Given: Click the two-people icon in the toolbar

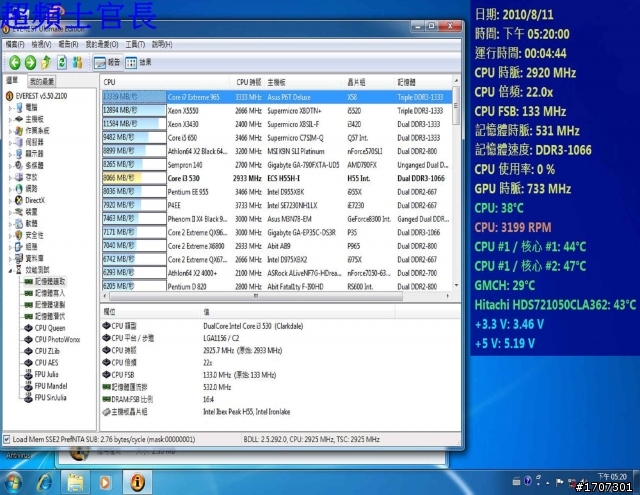Looking at the screenshot, I should coord(77,62).
